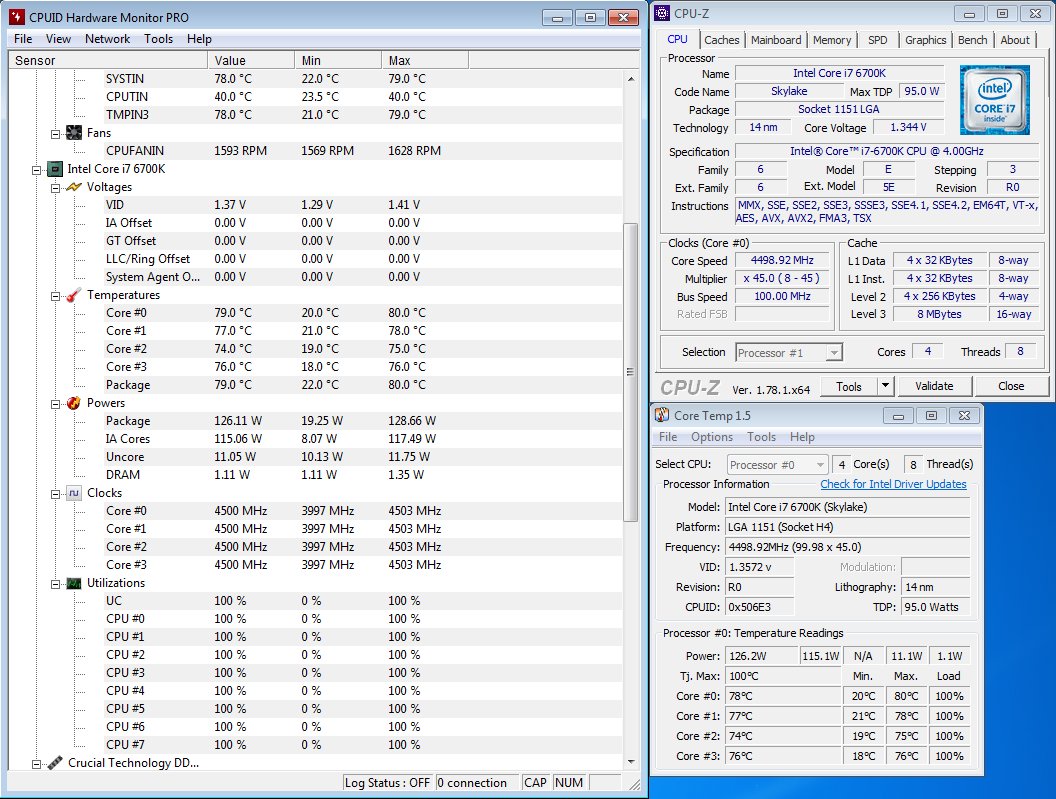Open the File menu in Hardware Monitor
1056x799 pixels.
(23, 39)
